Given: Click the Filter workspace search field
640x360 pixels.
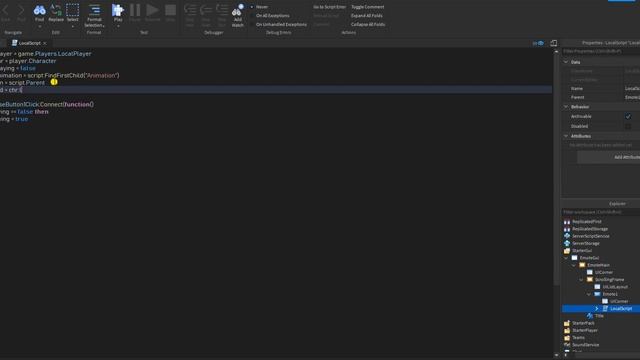Looking at the screenshot, I should [601, 212].
